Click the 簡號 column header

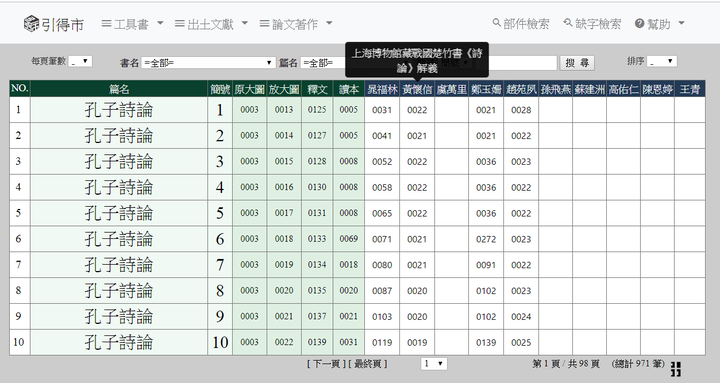[220, 89]
